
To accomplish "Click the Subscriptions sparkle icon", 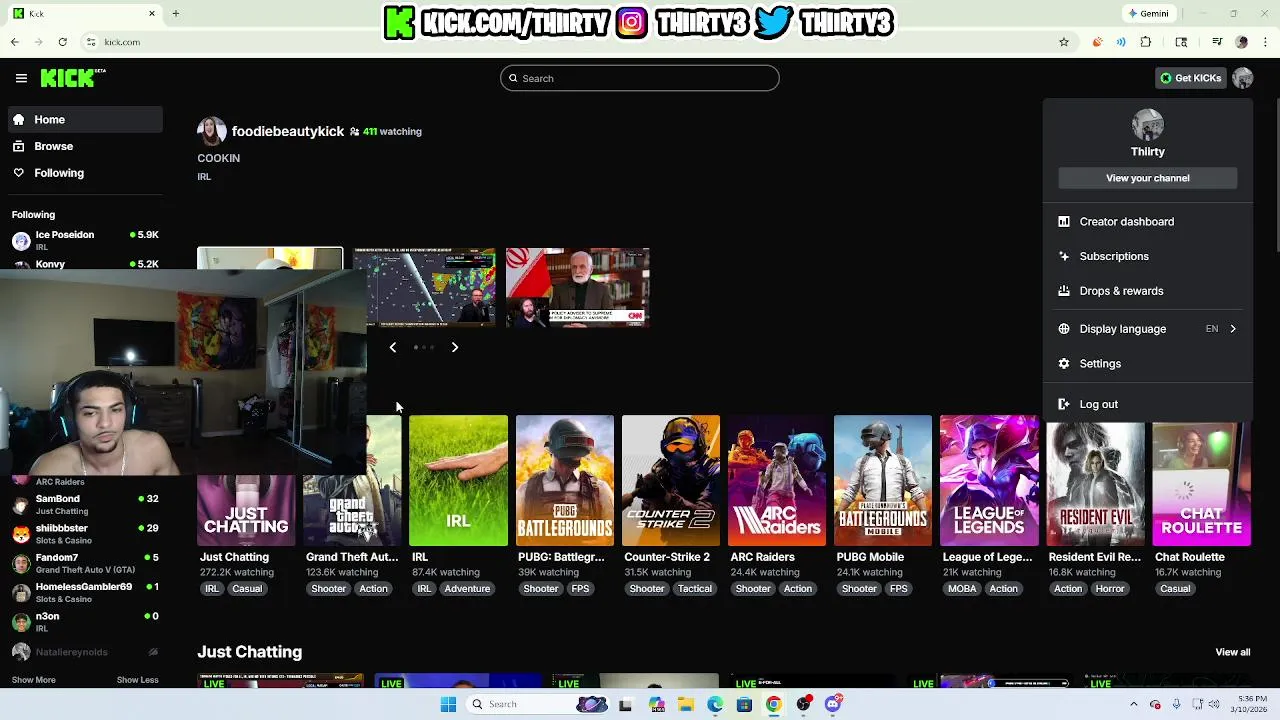I will point(1064,256).
